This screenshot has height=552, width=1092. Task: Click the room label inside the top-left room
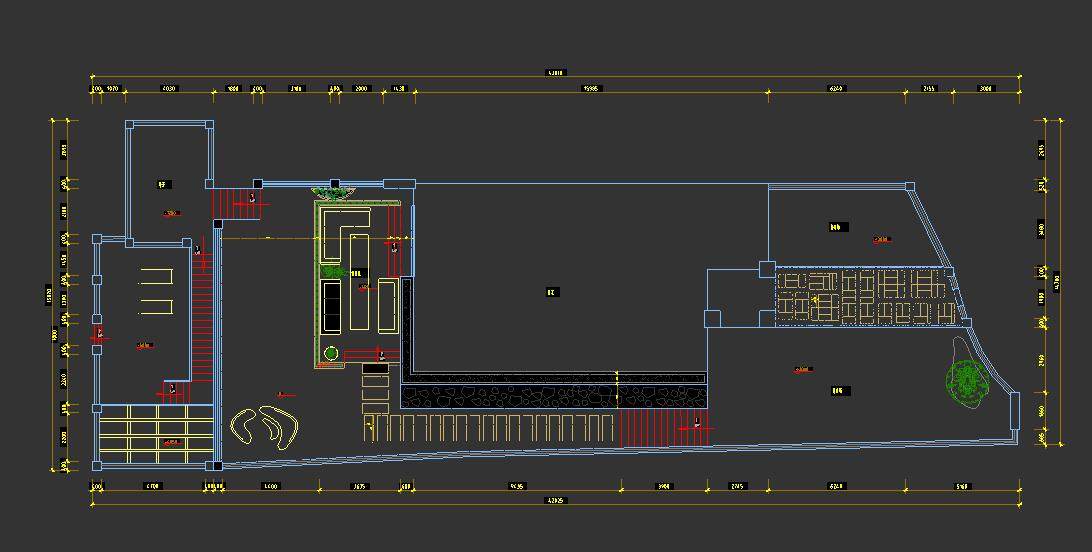[164, 184]
